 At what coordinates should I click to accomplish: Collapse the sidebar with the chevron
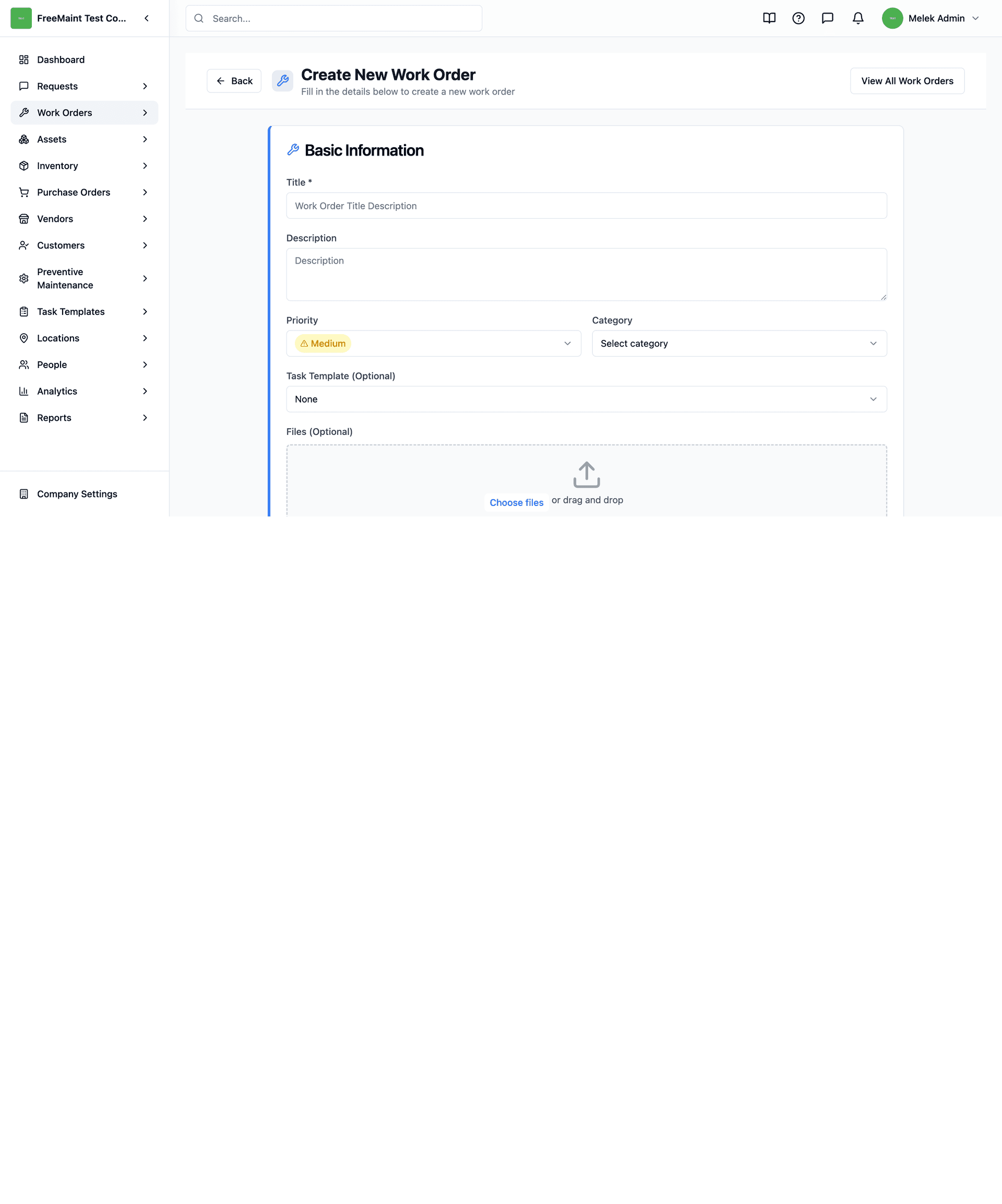click(x=147, y=18)
